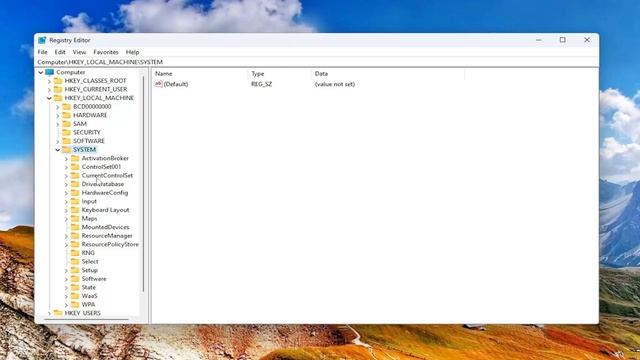Open the View menu
The height and width of the screenshot is (360, 640).
coord(79,52)
